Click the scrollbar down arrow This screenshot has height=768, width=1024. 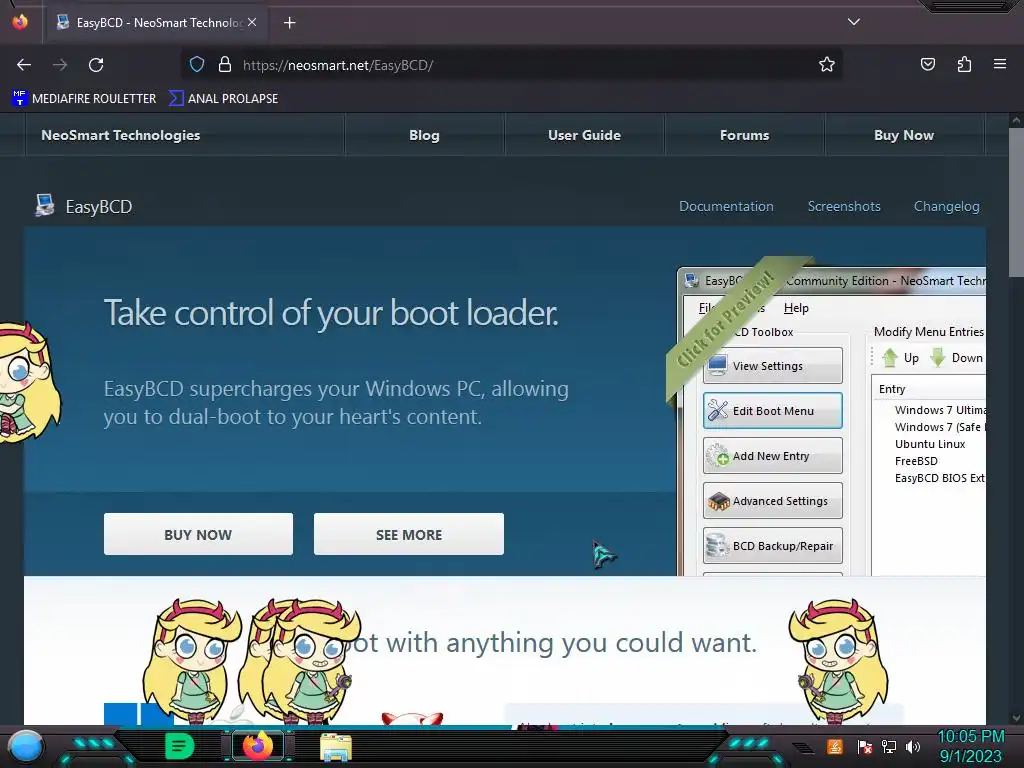tap(1016, 717)
